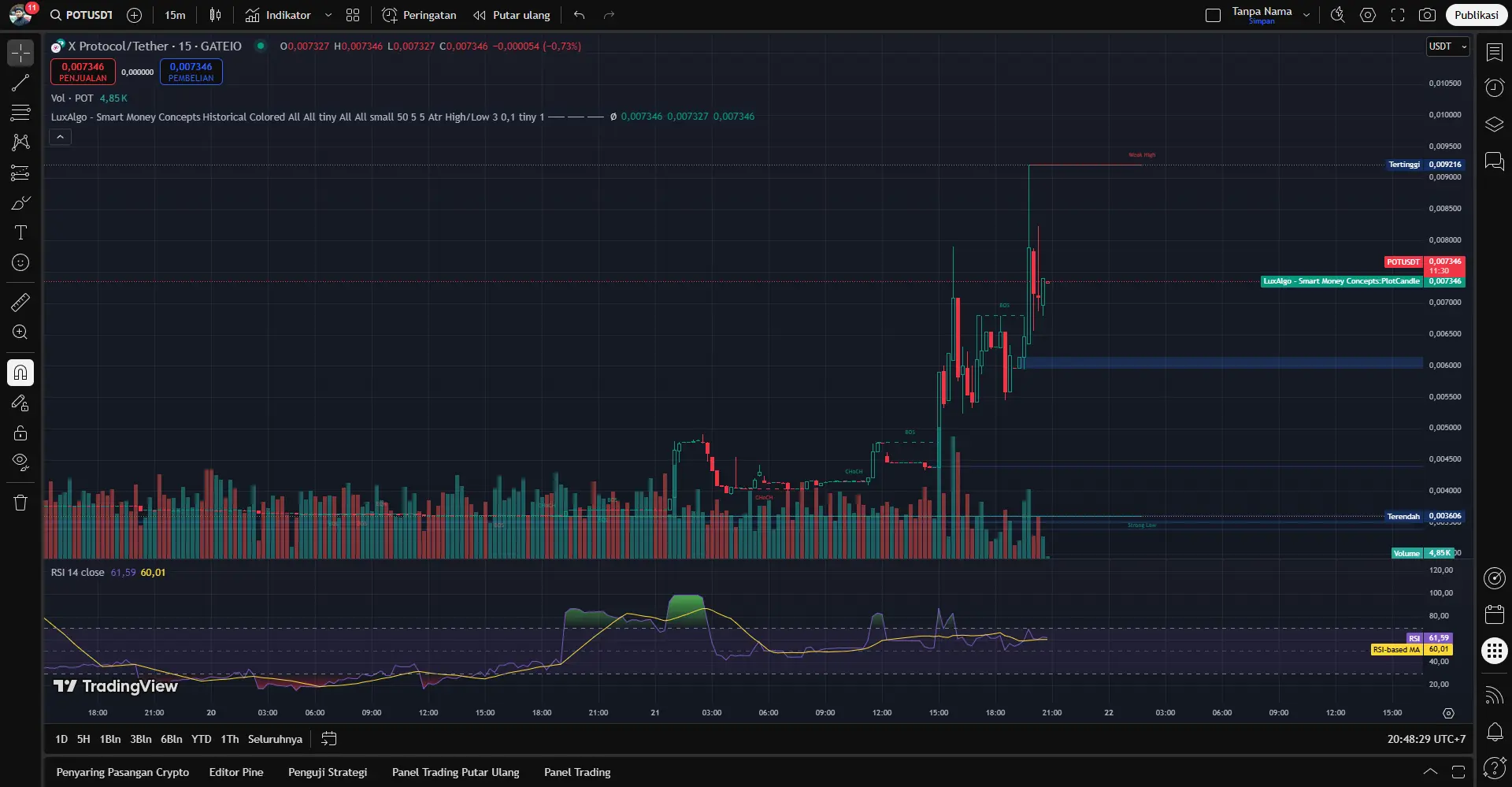This screenshot has width=1512, height=787.
Task: Open indicator templates grid icon
Action: (x=353, y=15)
